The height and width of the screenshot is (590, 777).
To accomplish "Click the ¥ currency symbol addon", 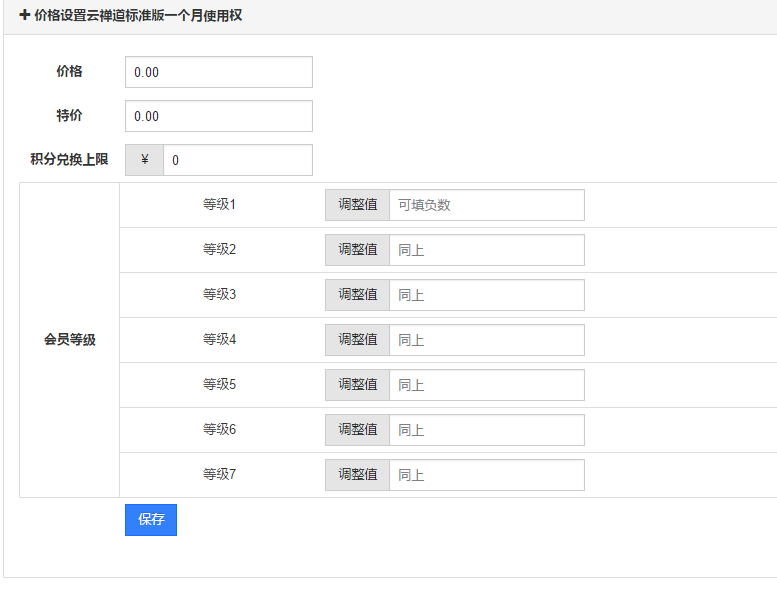I will (x=145, y=160).
